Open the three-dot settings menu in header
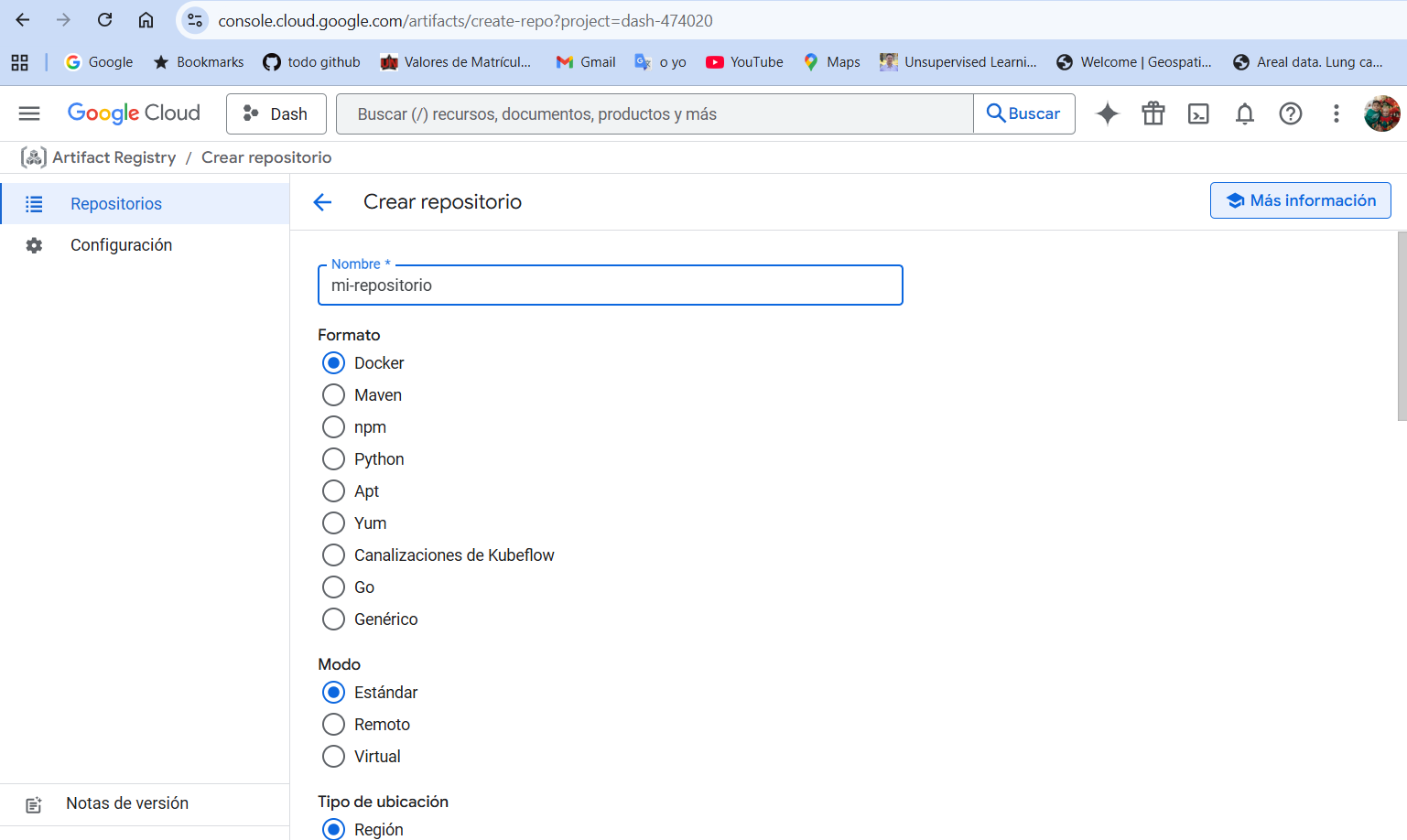The width and height of the screenshot is (1407, 840). click(1337, 113)
